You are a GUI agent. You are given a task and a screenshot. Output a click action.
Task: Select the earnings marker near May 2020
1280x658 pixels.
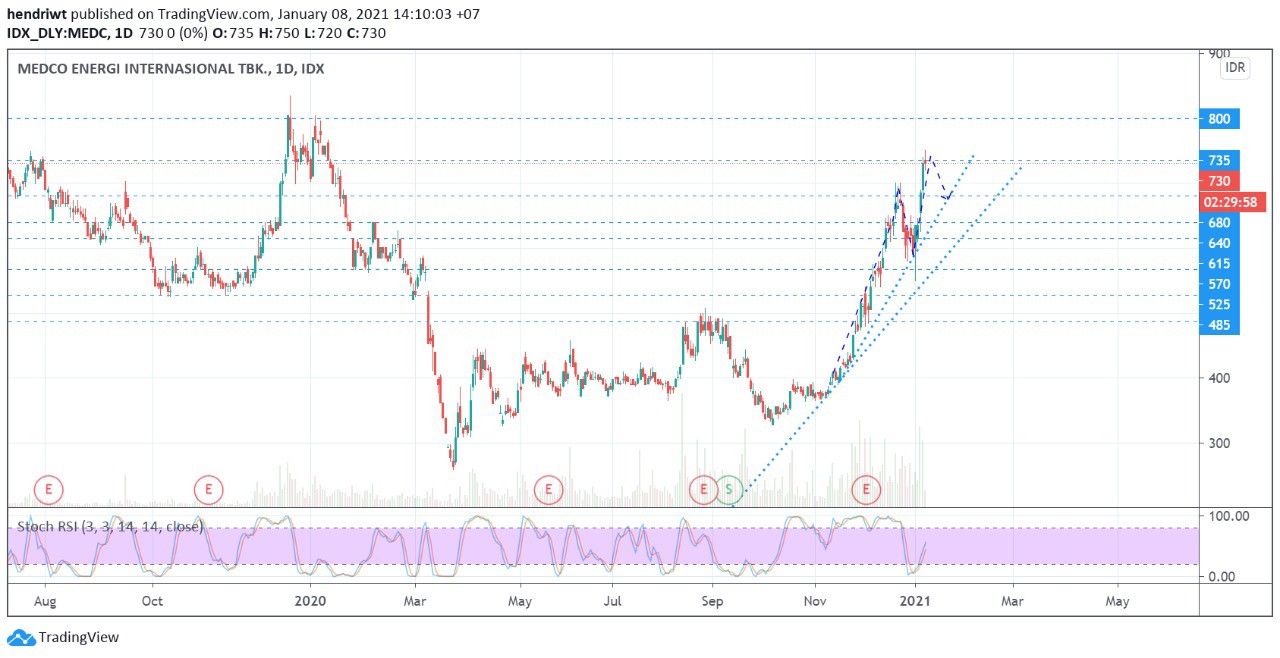548,490
